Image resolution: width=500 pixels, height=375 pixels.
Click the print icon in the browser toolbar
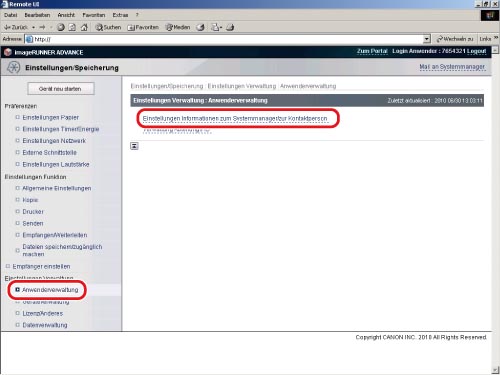tap(230, 27)
